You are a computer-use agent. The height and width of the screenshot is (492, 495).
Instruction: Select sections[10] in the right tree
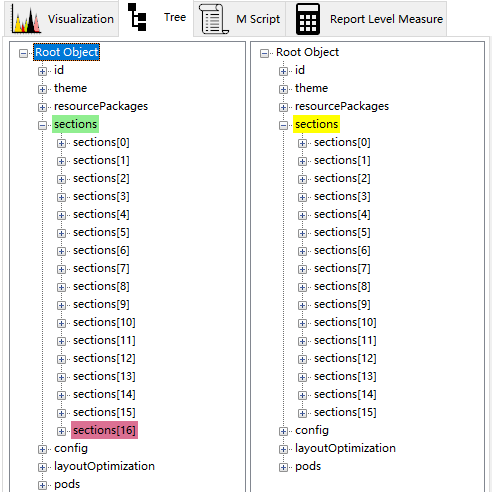coord(345,322)
